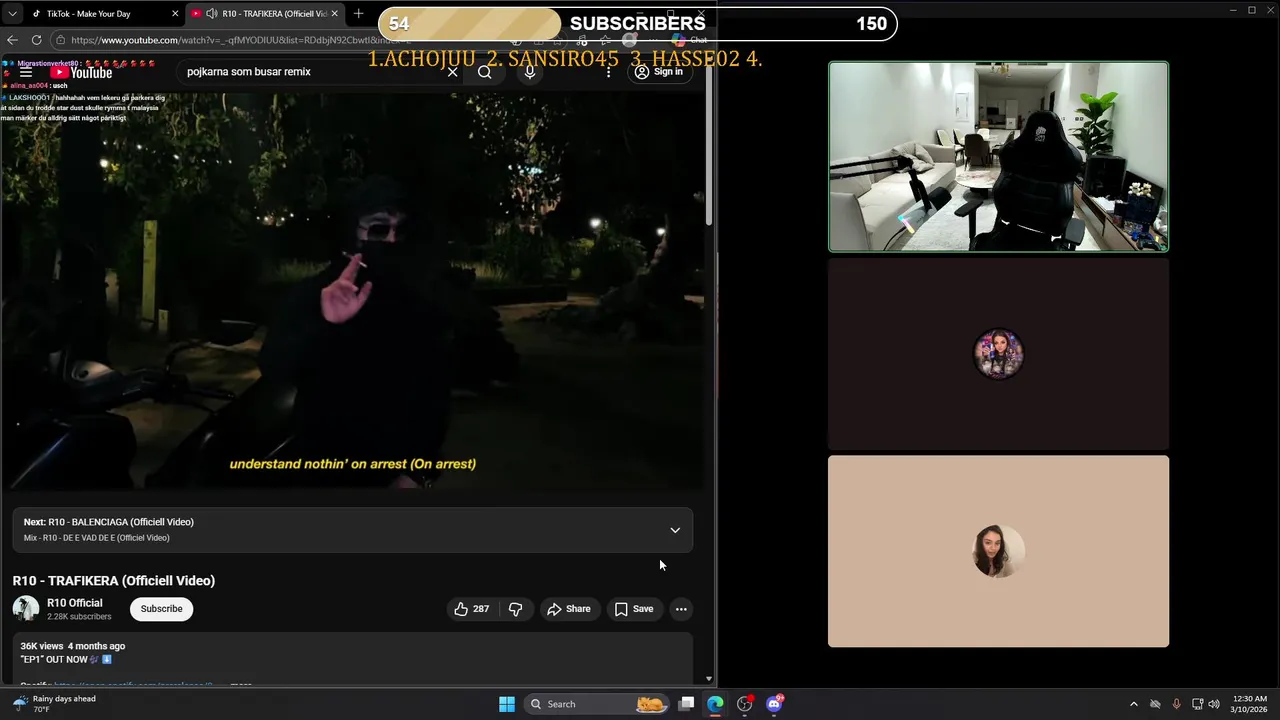Go back with the browser back arrow
This screenshot has height=720, width=1280.
click(x=12, y=40)
